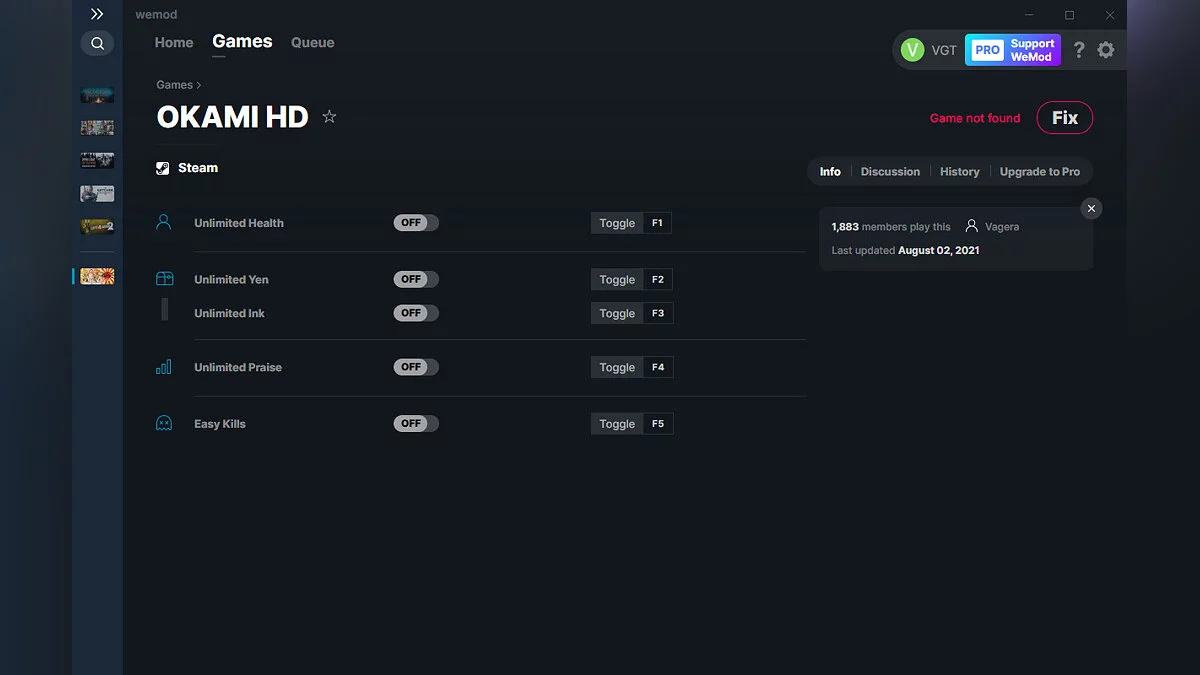Select the Info tab

[830, 172]
